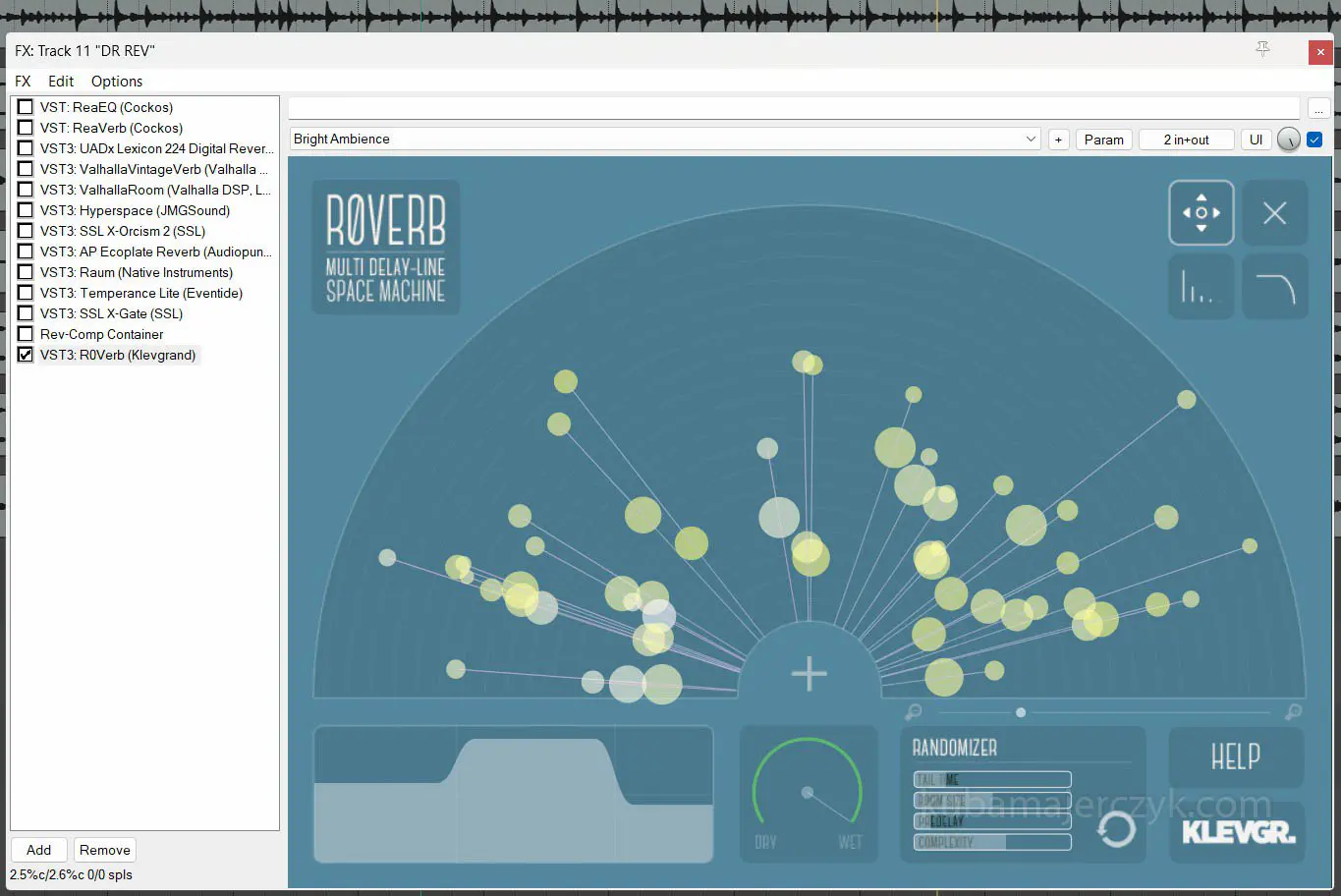Screen dimensions: 1341x896
Task: Disable the R0Verb (Klevgrand) plugin checkbox
Action: (x=26, y=355)
